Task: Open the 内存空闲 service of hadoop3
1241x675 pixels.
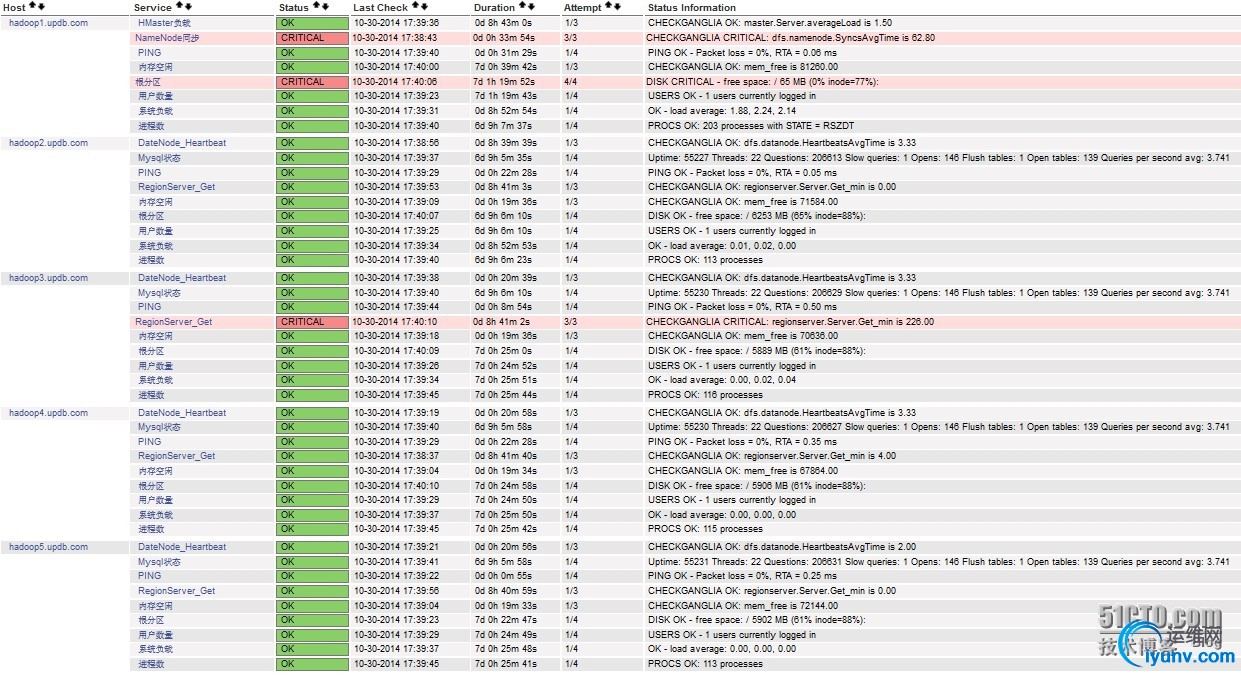Action: click(155, 336)
